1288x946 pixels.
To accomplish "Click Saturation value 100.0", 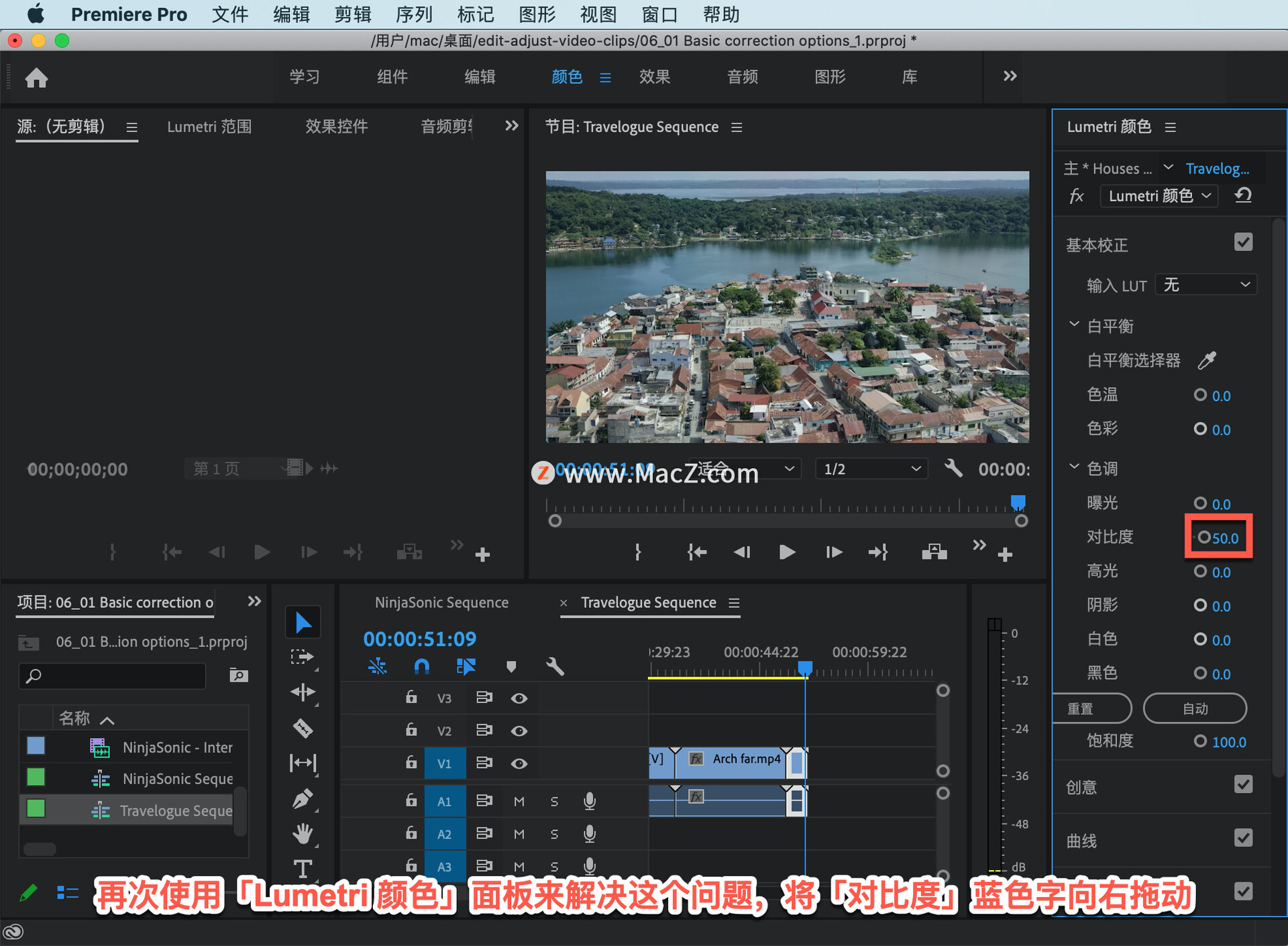I will click(x=1228, y=742).
